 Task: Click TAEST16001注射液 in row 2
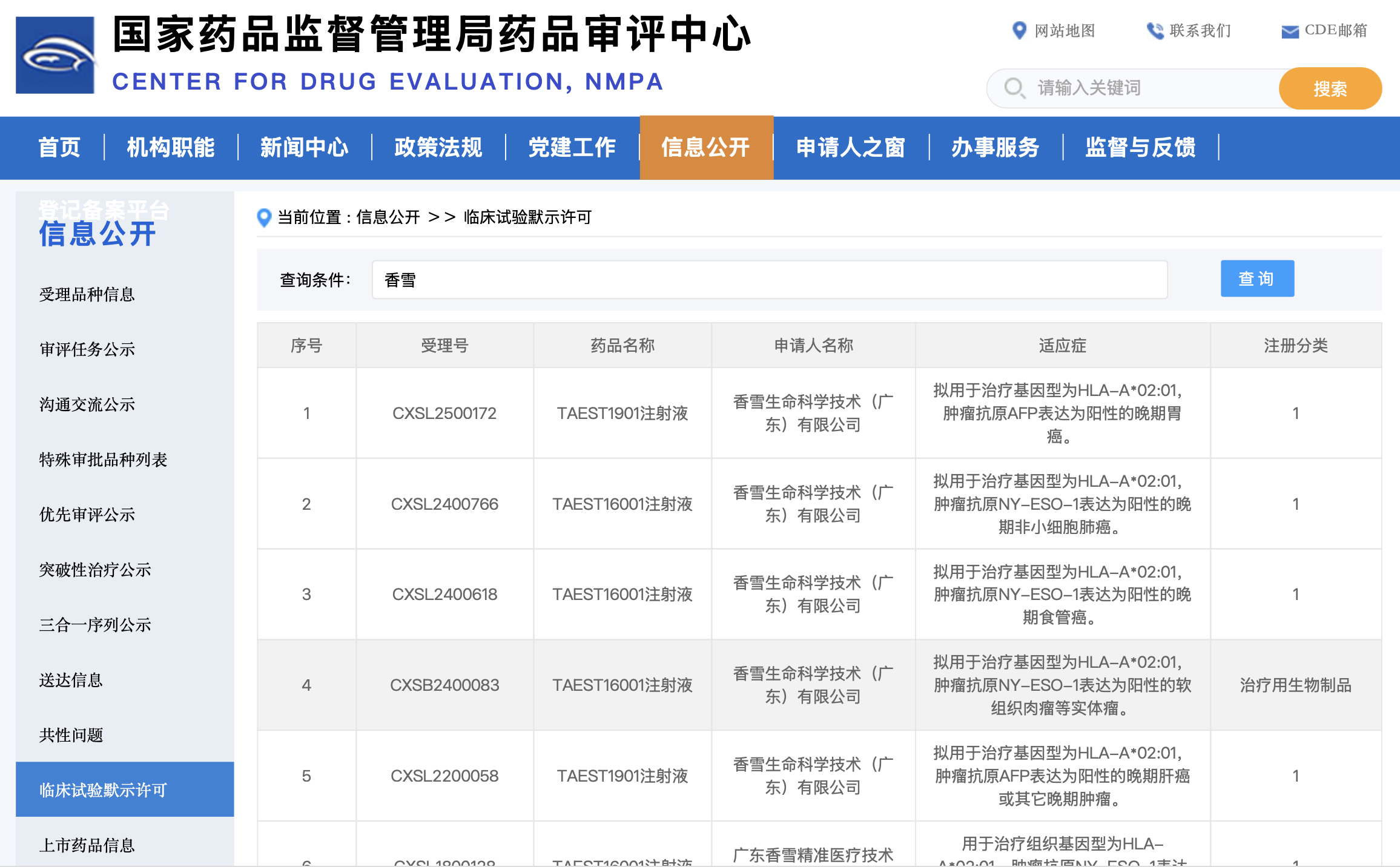(x=622, y=504)
